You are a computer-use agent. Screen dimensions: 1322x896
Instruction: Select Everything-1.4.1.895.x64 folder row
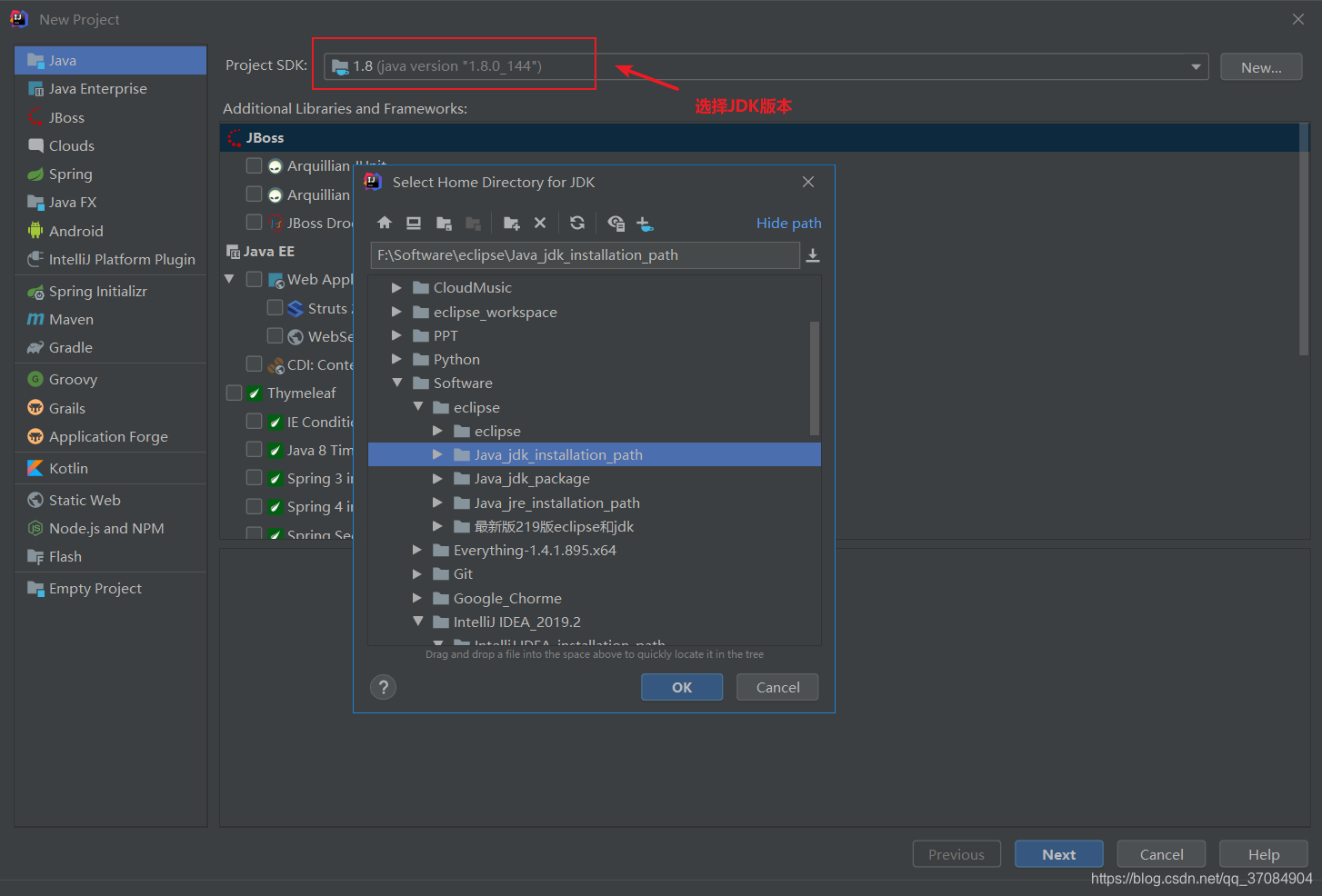tap(595, 550)
